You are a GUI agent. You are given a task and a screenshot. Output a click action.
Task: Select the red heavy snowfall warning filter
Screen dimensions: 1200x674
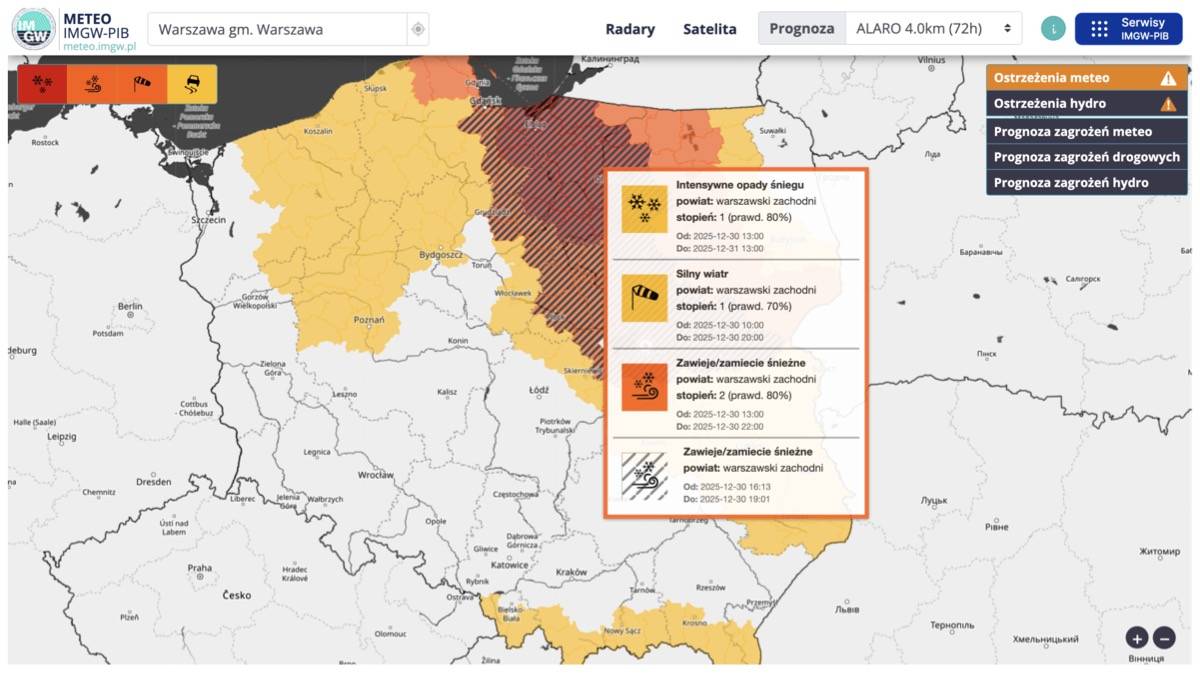[42, 84]
